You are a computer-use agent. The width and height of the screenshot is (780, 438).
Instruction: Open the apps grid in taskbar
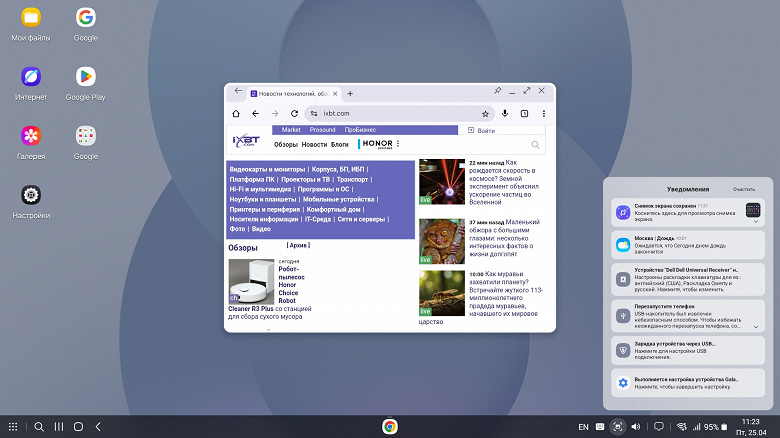(x=13, y=427)
